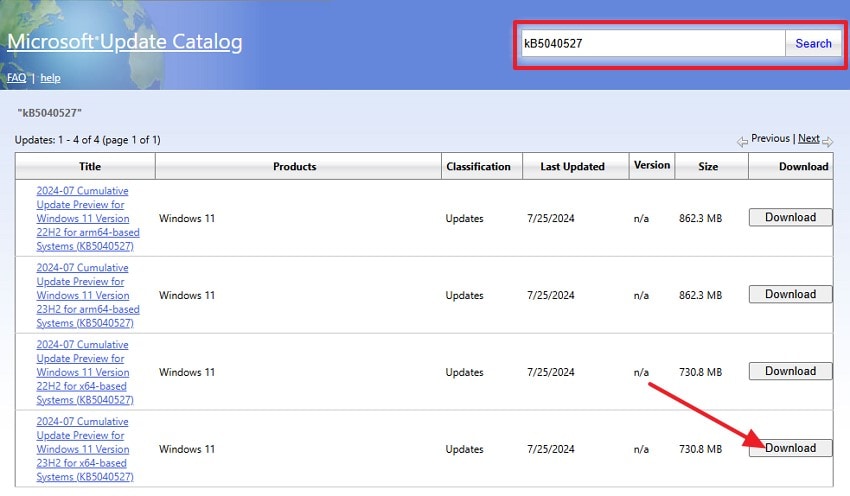850x496 pixels.
Task: Sort by the Products column header
Action: coord(294,166)
